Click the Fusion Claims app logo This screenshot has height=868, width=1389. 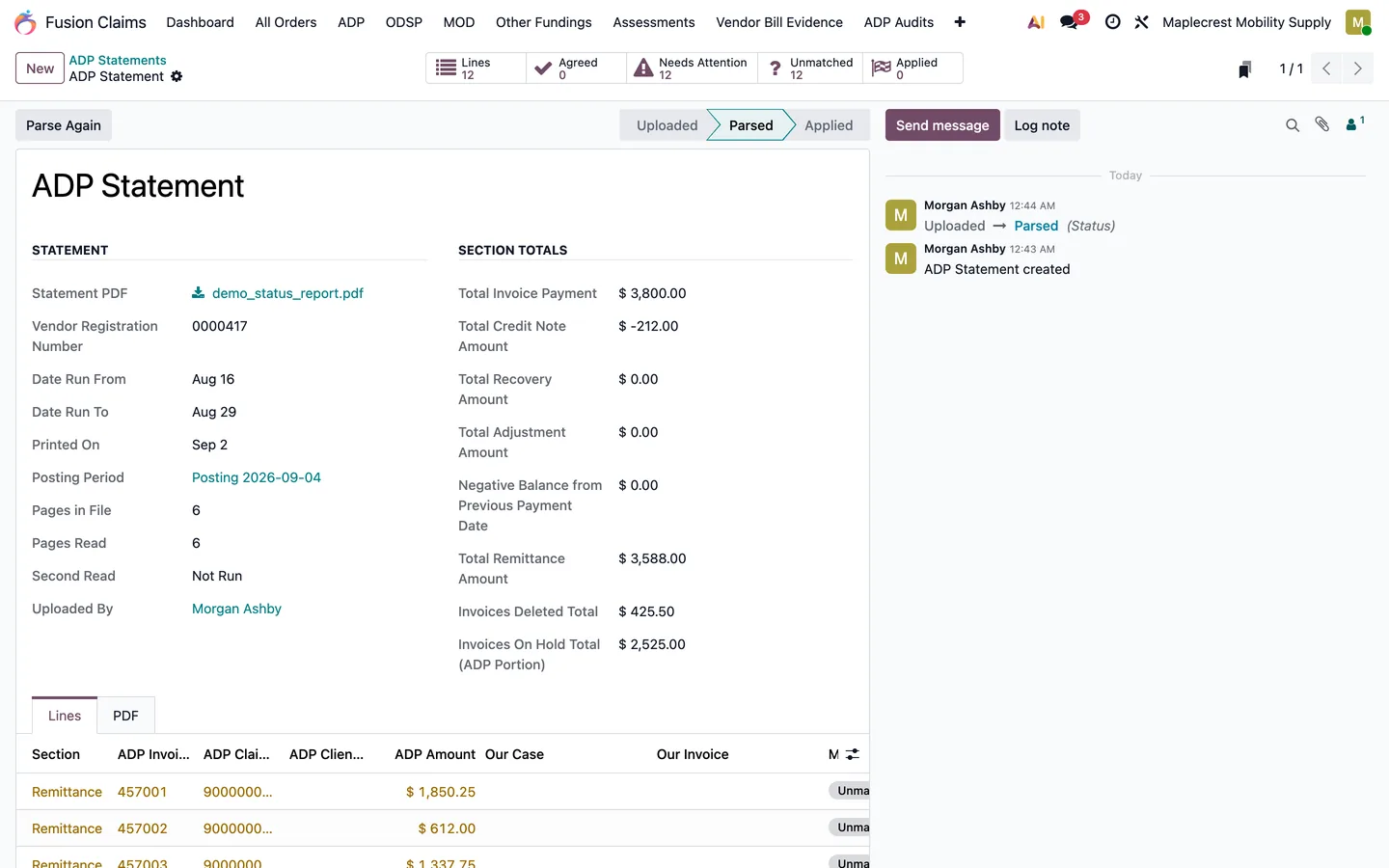click(25, 22)
